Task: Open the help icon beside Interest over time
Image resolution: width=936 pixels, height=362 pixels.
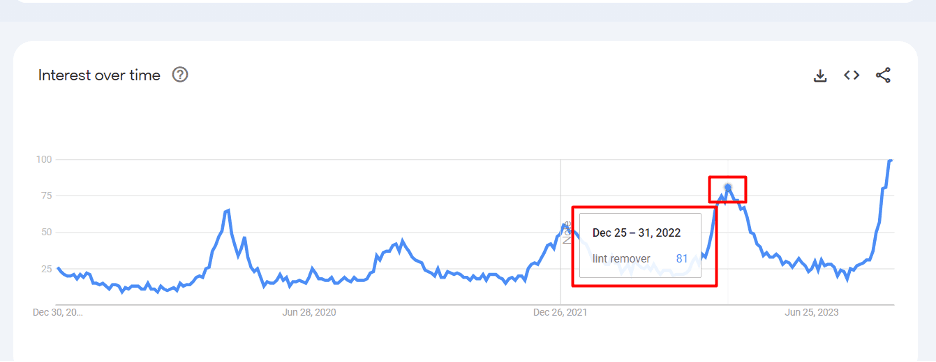Action: (180, 75)
